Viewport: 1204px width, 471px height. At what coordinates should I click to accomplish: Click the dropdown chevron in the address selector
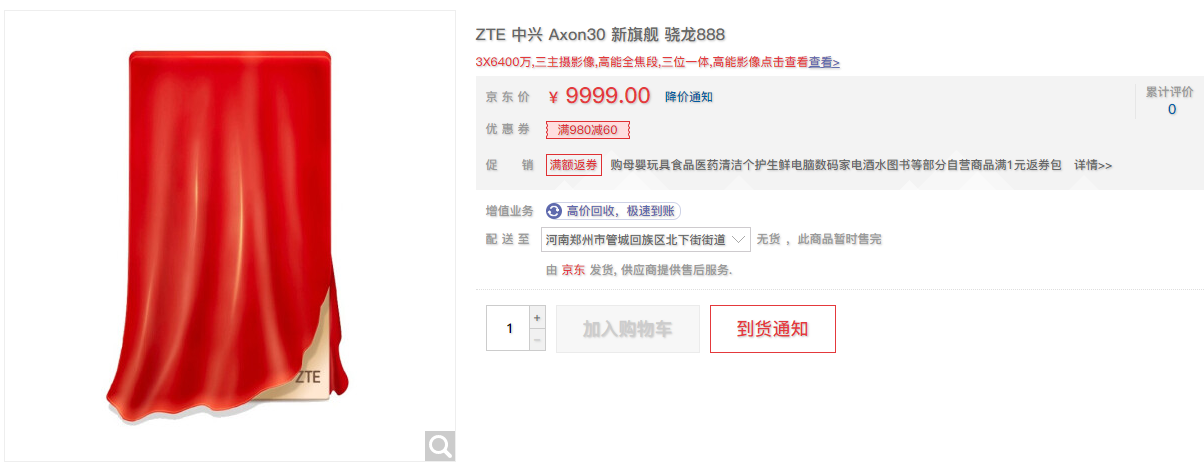pyautogui.click(x=738, y=240)
